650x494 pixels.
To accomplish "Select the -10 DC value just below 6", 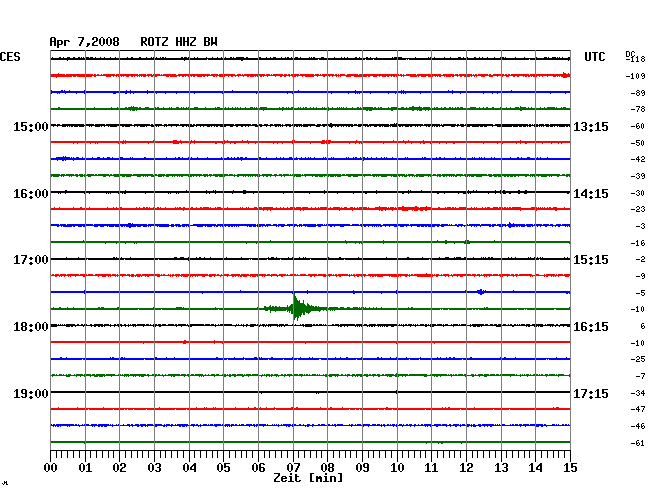I will (638, 343).
